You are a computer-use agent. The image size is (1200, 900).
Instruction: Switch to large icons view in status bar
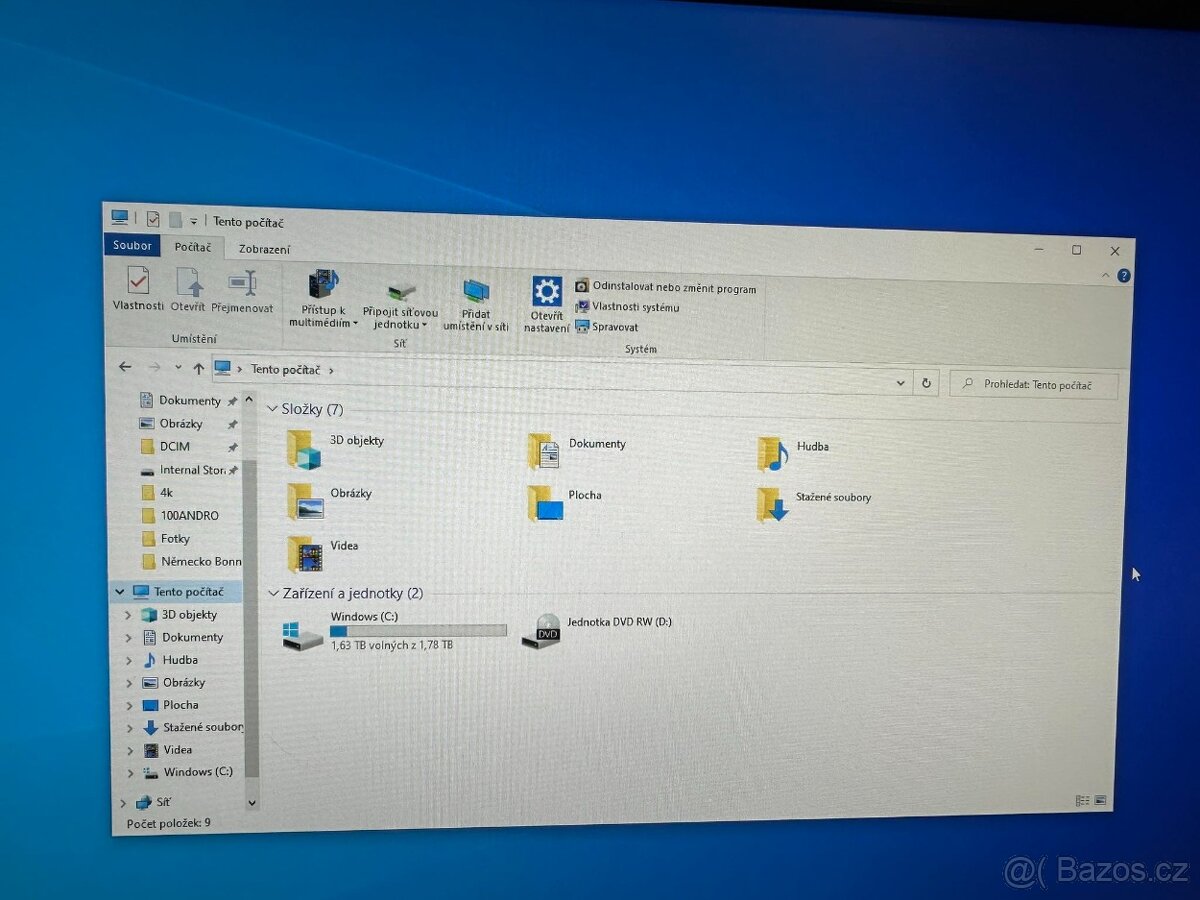[1098, 799]
